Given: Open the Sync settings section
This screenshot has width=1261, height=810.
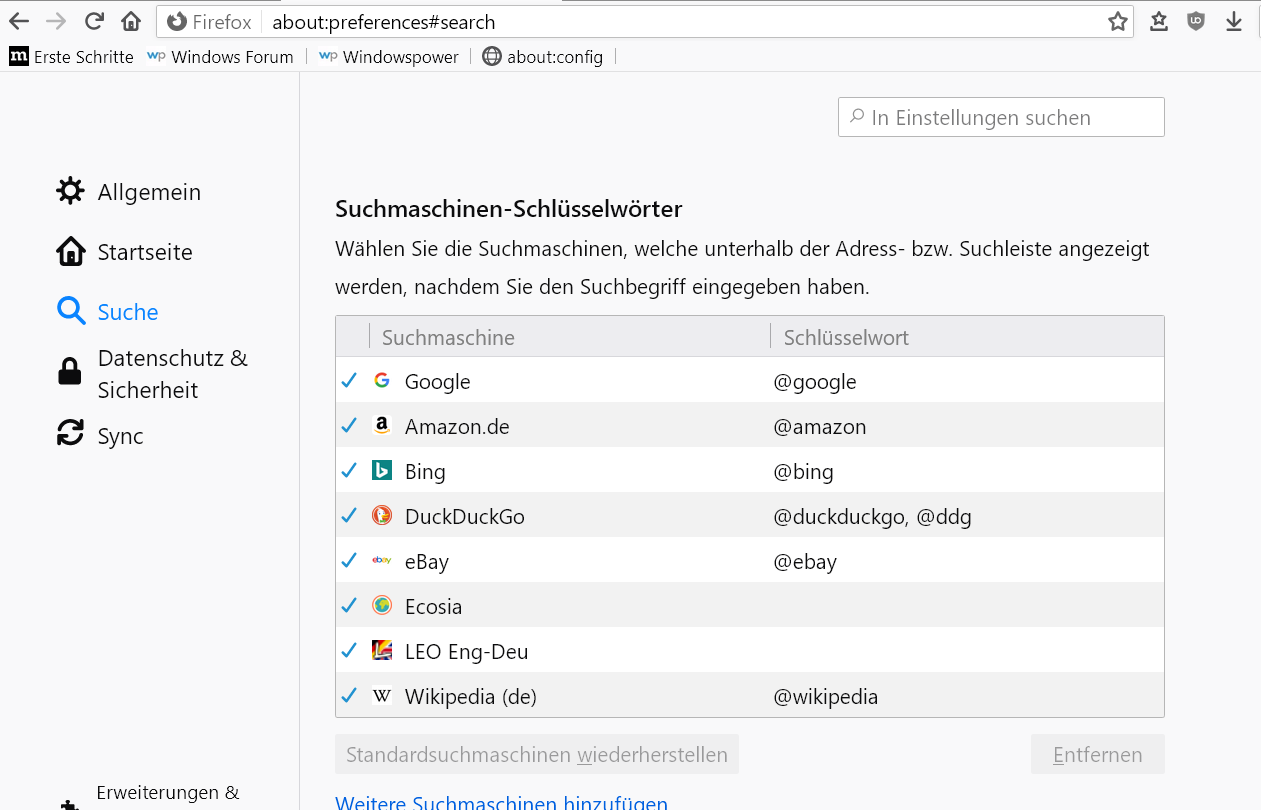Looking at the screenshot, I should click(x=120, y=436).
